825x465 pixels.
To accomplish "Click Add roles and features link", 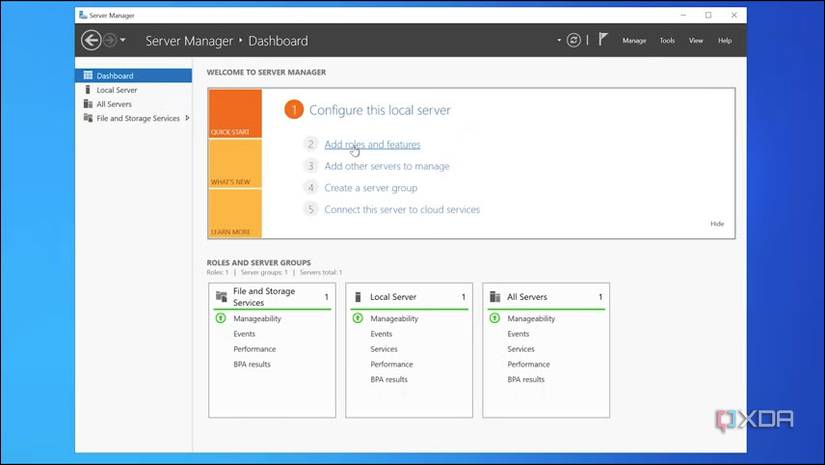I will click(x=372, y=144).
